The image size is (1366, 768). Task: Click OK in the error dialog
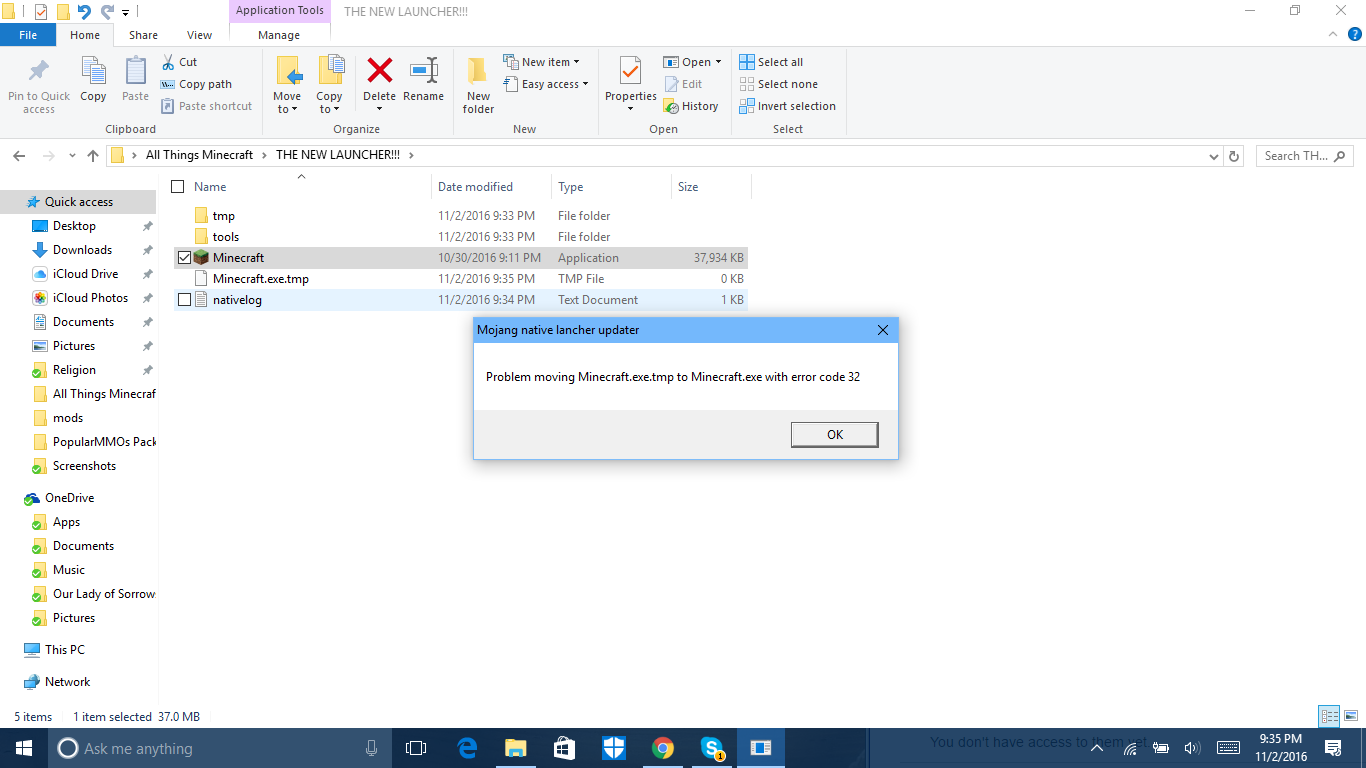coord(835,434)
